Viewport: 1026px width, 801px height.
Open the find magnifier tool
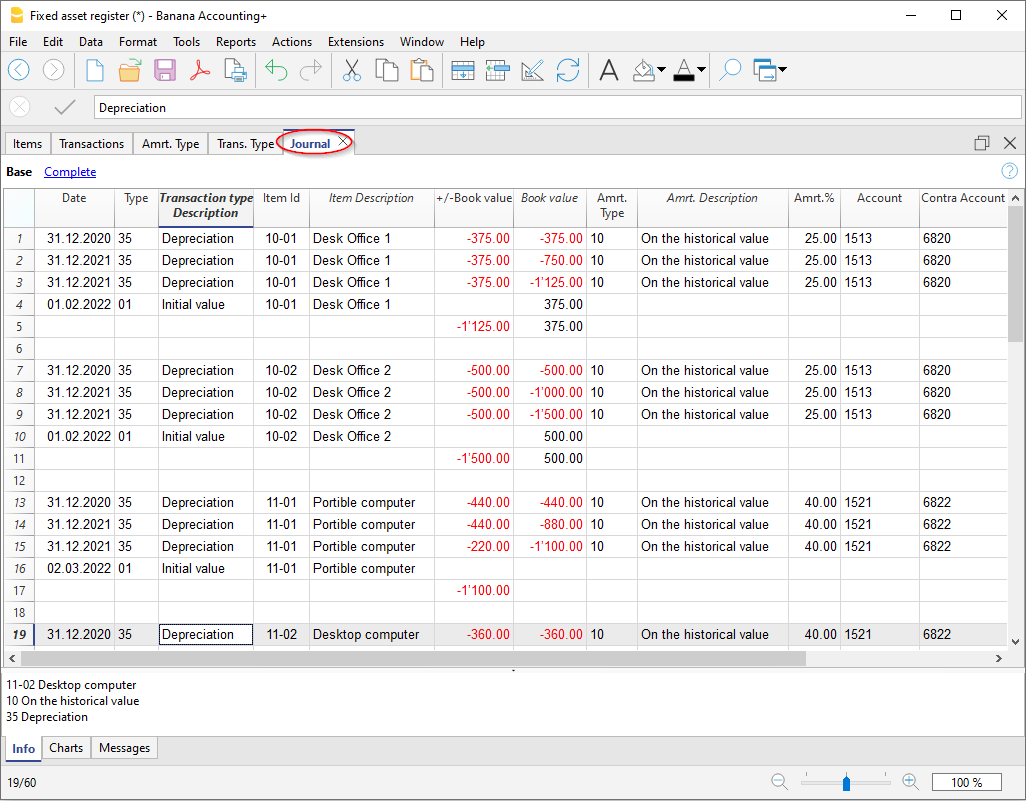pos(730,70)
